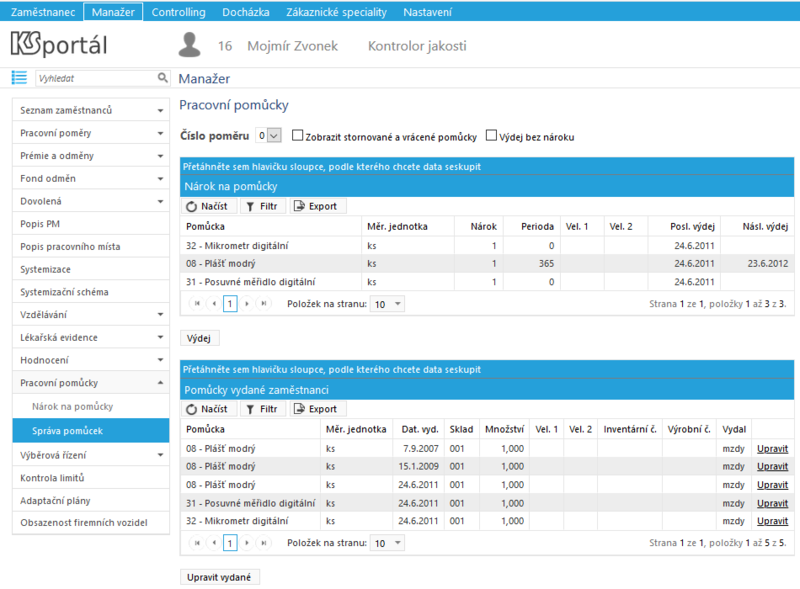Image resolution: width=800 pixels, height=589 pixels.
Task: Export the Pomůcky vydané zaměstnanci grid
Action: click(x=318, y=409)
